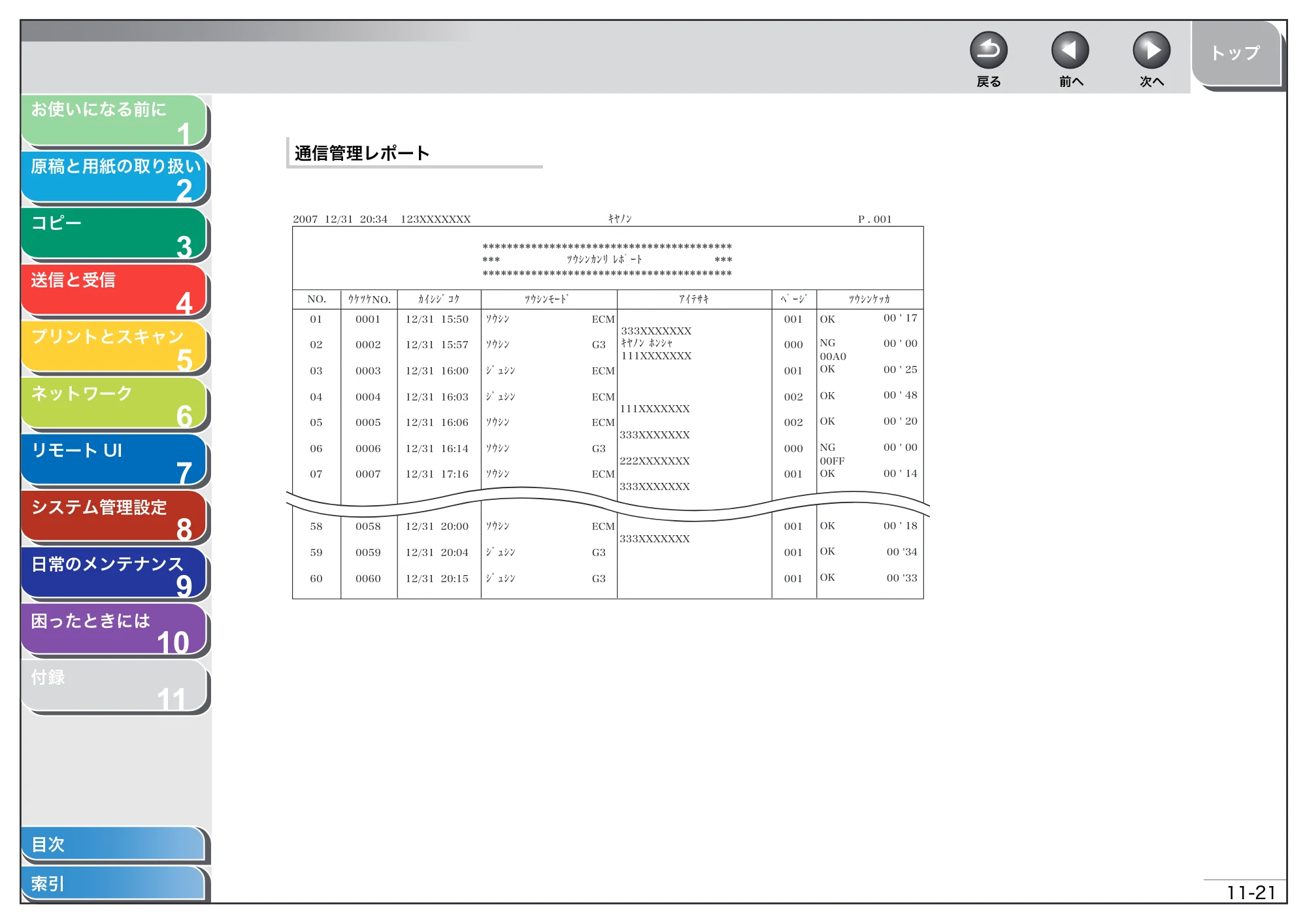Click the ウケツケNO. column header

coord(369,299)
